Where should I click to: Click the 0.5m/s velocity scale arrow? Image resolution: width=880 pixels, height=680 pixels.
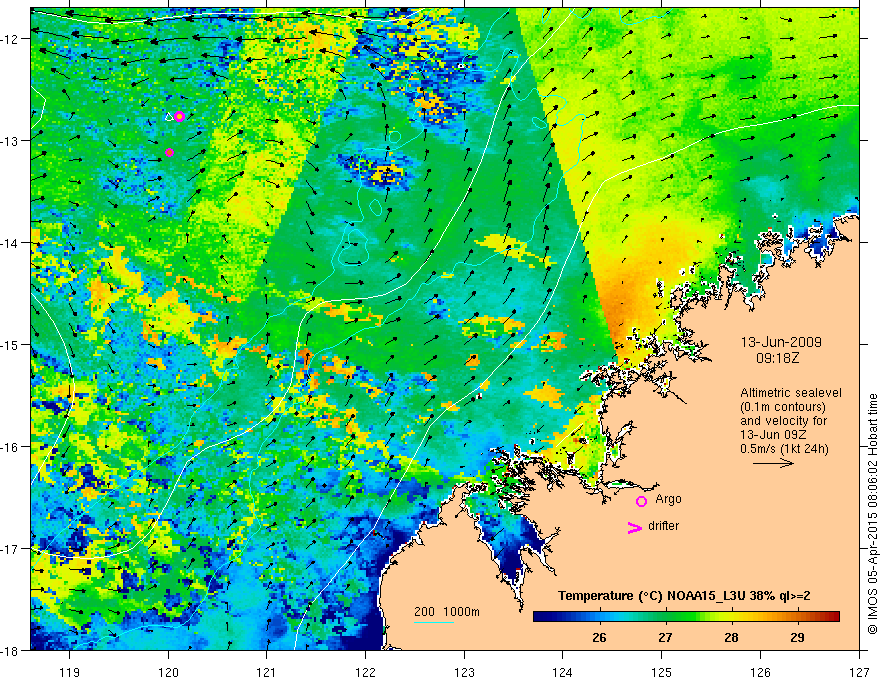773,463
